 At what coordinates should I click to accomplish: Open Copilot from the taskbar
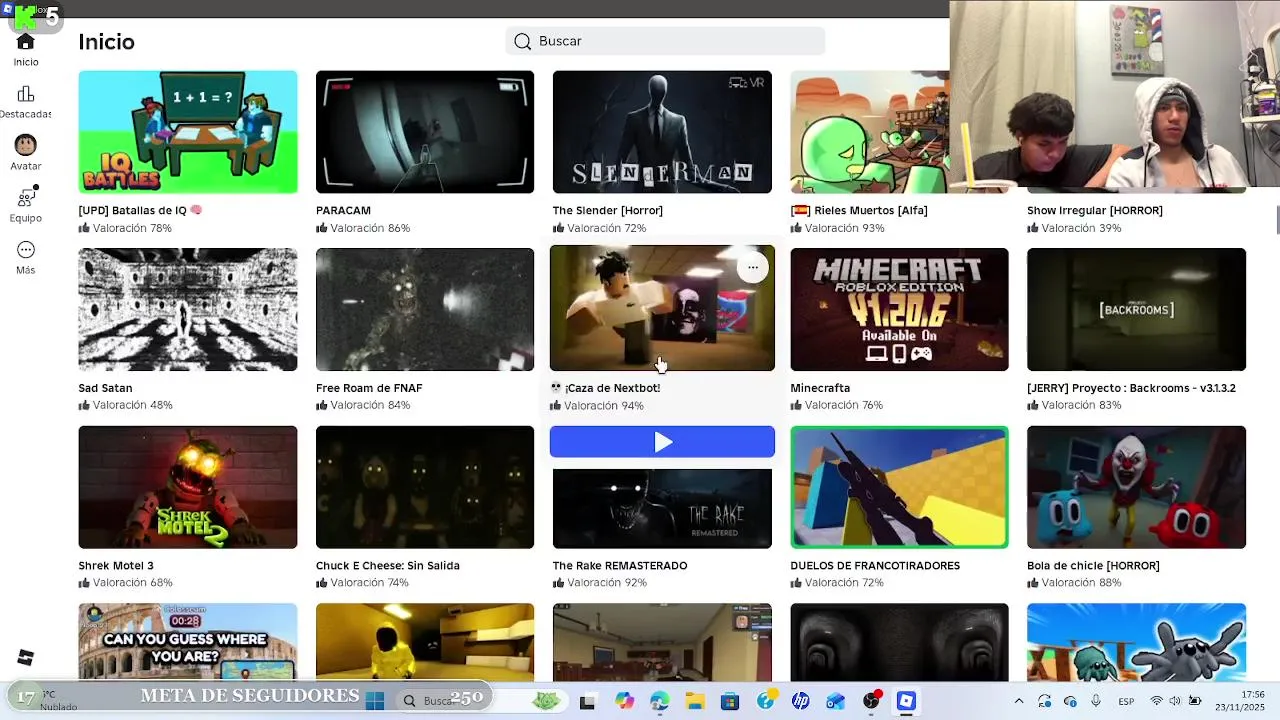pos(624,701)
